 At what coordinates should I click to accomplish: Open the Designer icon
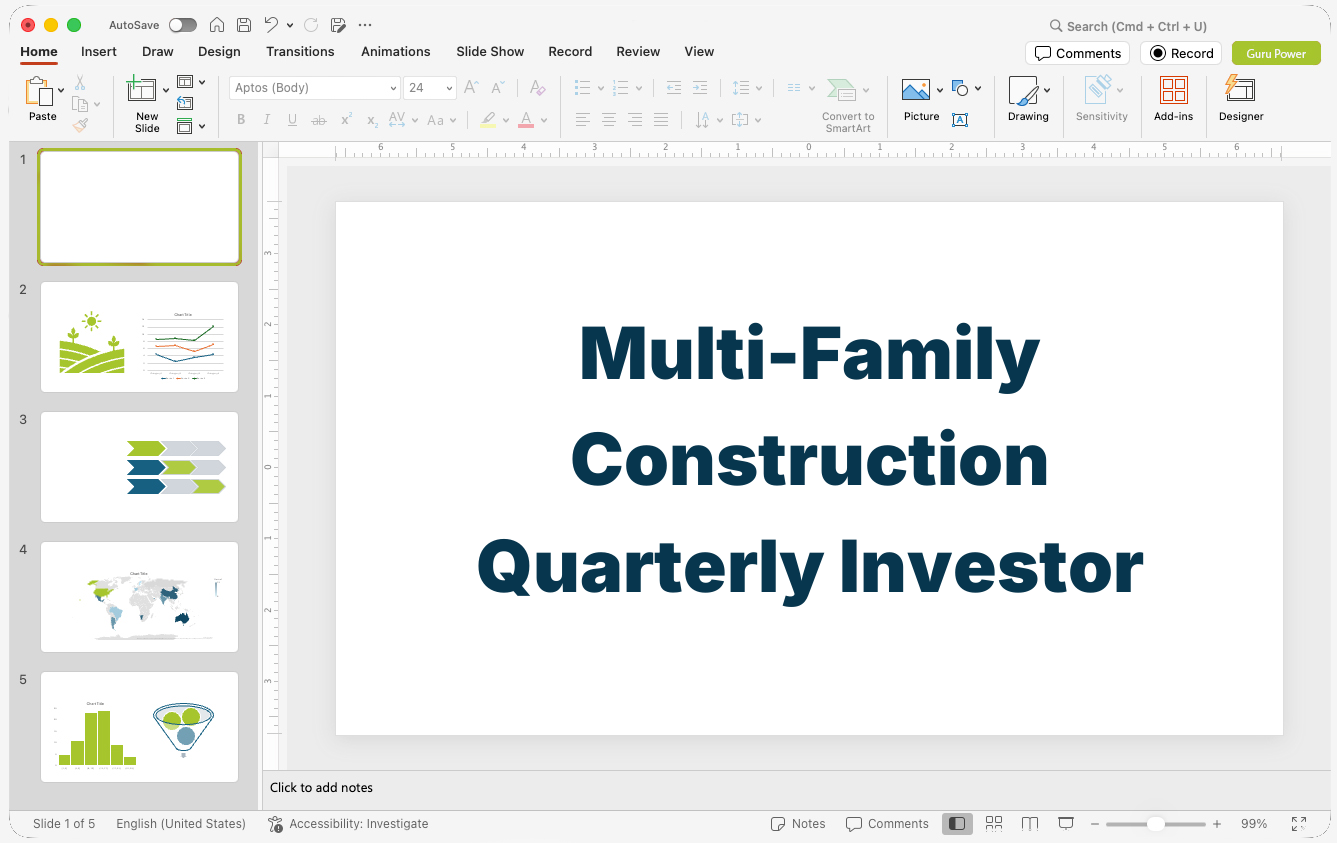pos(1240,89)
